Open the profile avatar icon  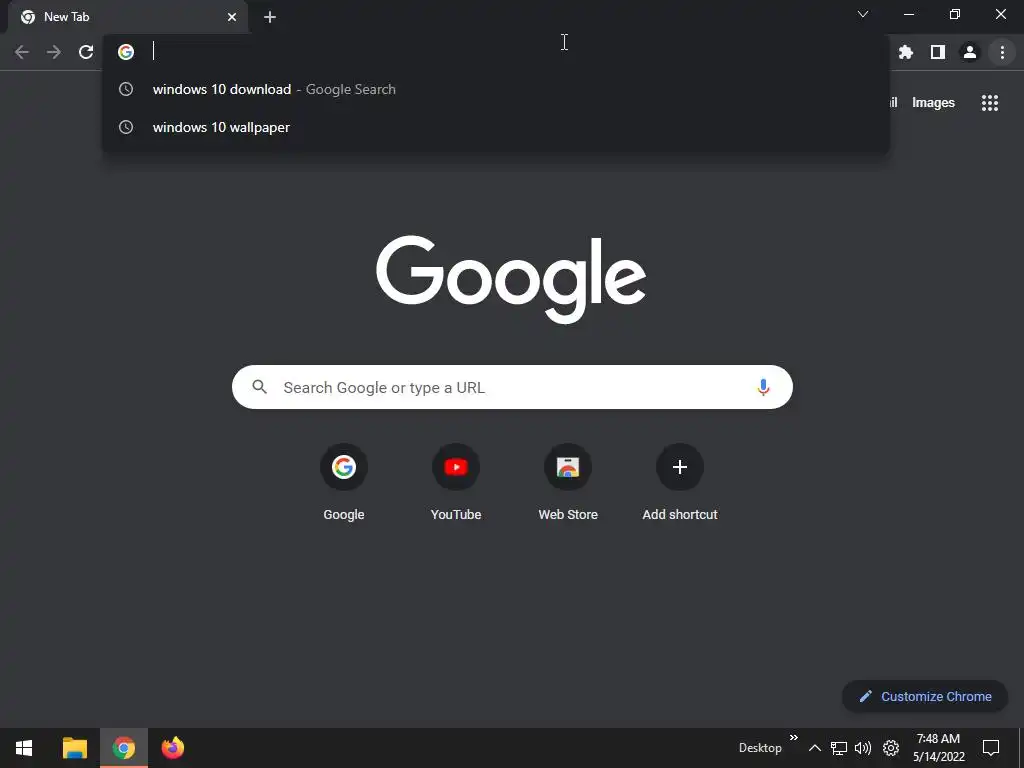coord(970,52)
